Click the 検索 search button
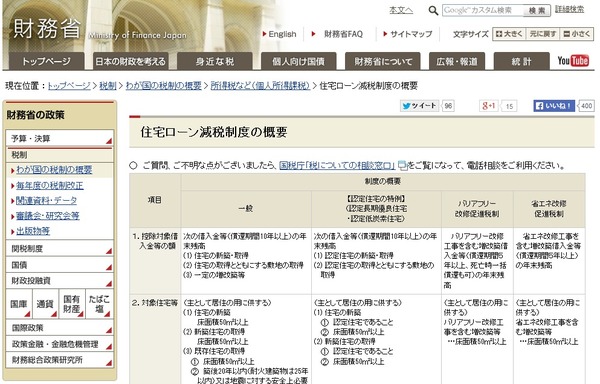600x384 pixels. click(537, 10)
